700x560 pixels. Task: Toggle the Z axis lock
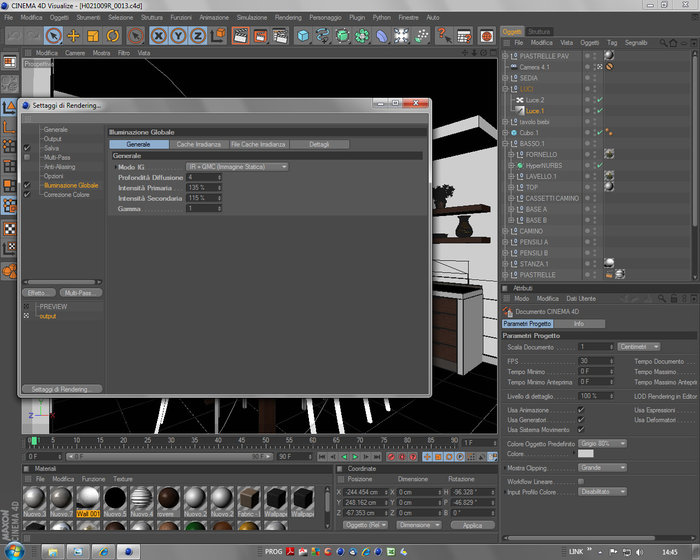pyautogui.click(x=198, y=36)
